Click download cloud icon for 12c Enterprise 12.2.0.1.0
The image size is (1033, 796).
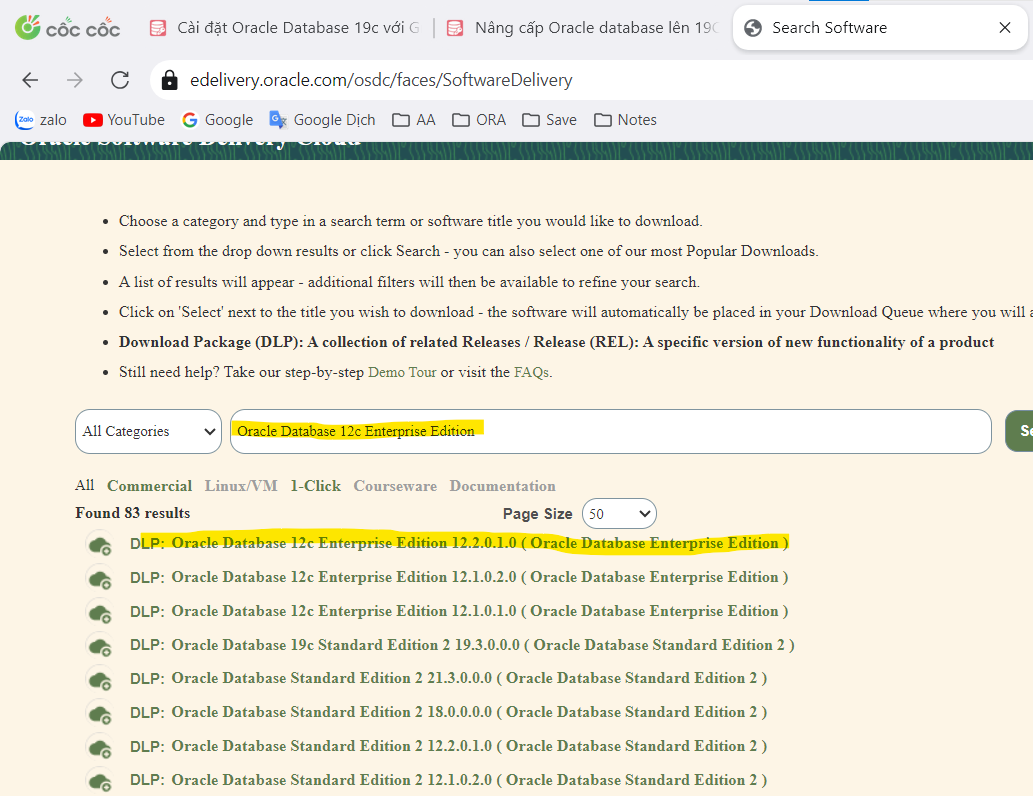click(x=100, y=545)
